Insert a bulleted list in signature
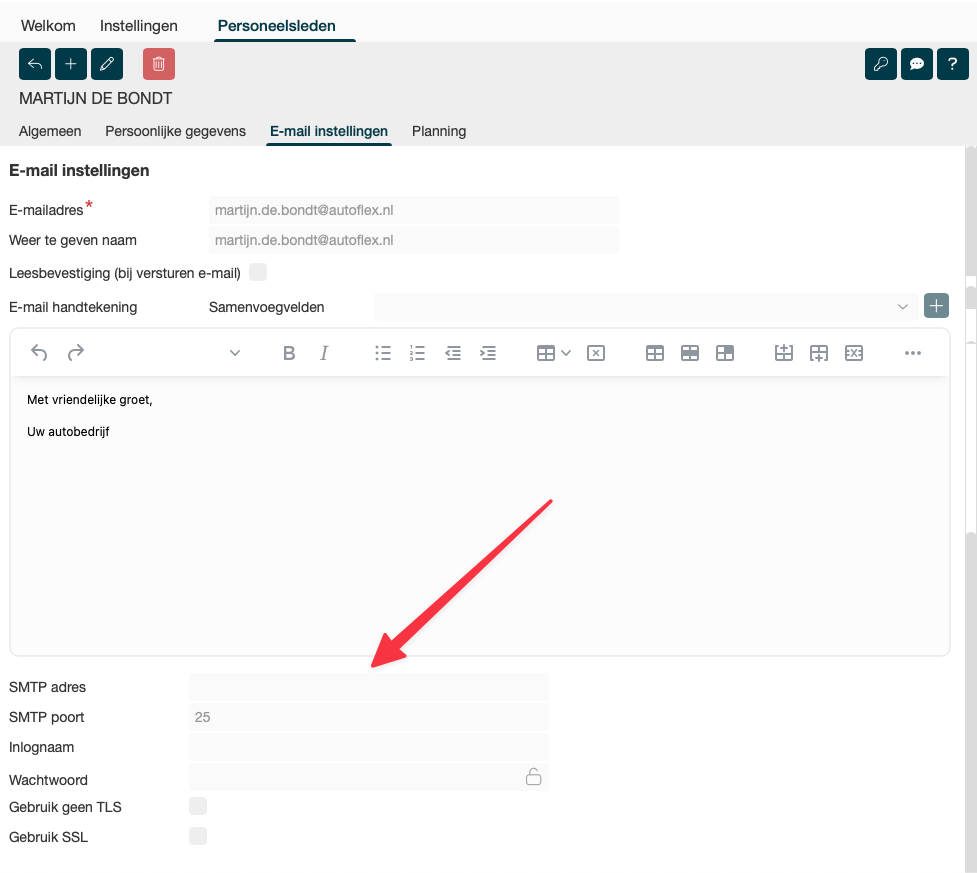 coord(383,353)
